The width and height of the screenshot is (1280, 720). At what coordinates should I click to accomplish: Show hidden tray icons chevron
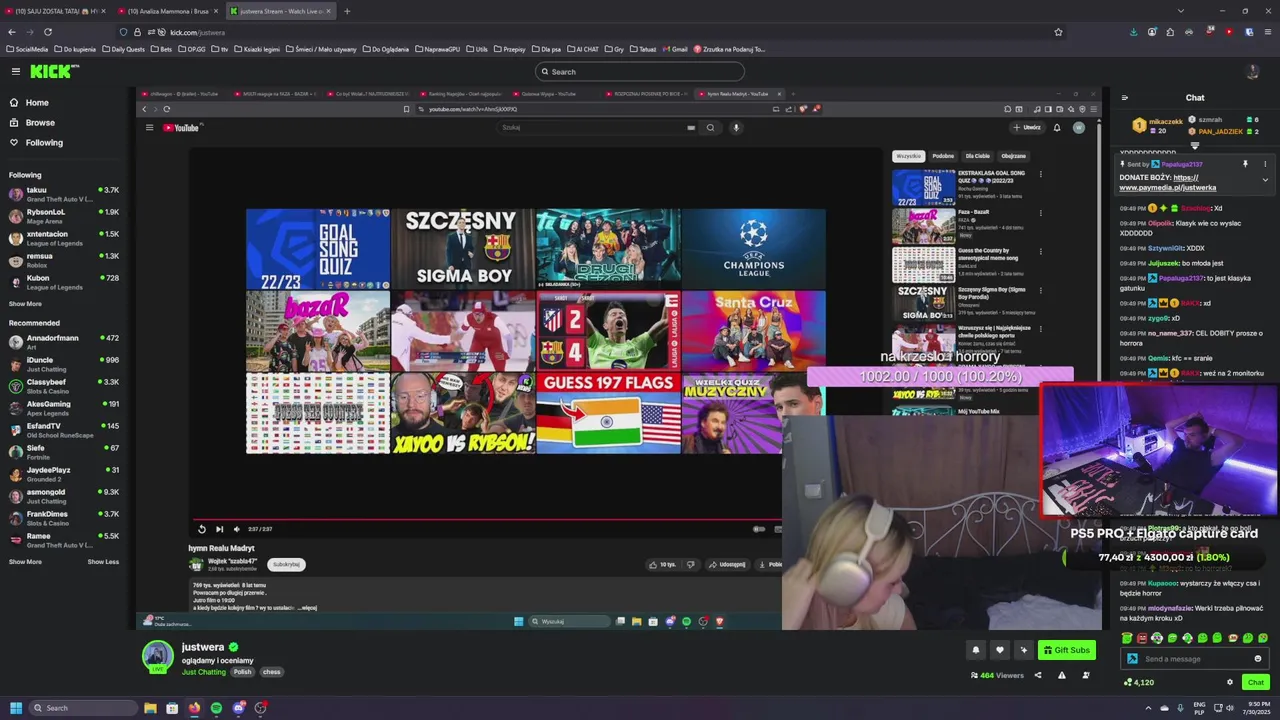click(x=1147, y=708)
